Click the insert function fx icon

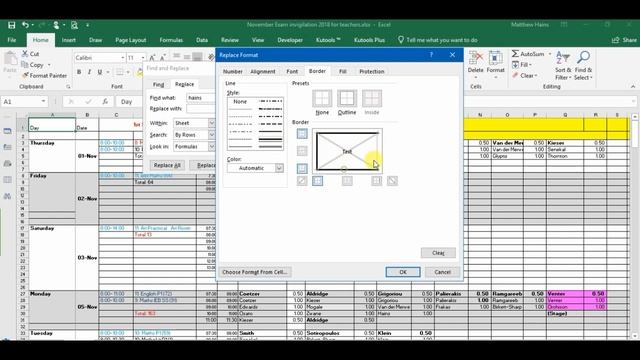105,102
